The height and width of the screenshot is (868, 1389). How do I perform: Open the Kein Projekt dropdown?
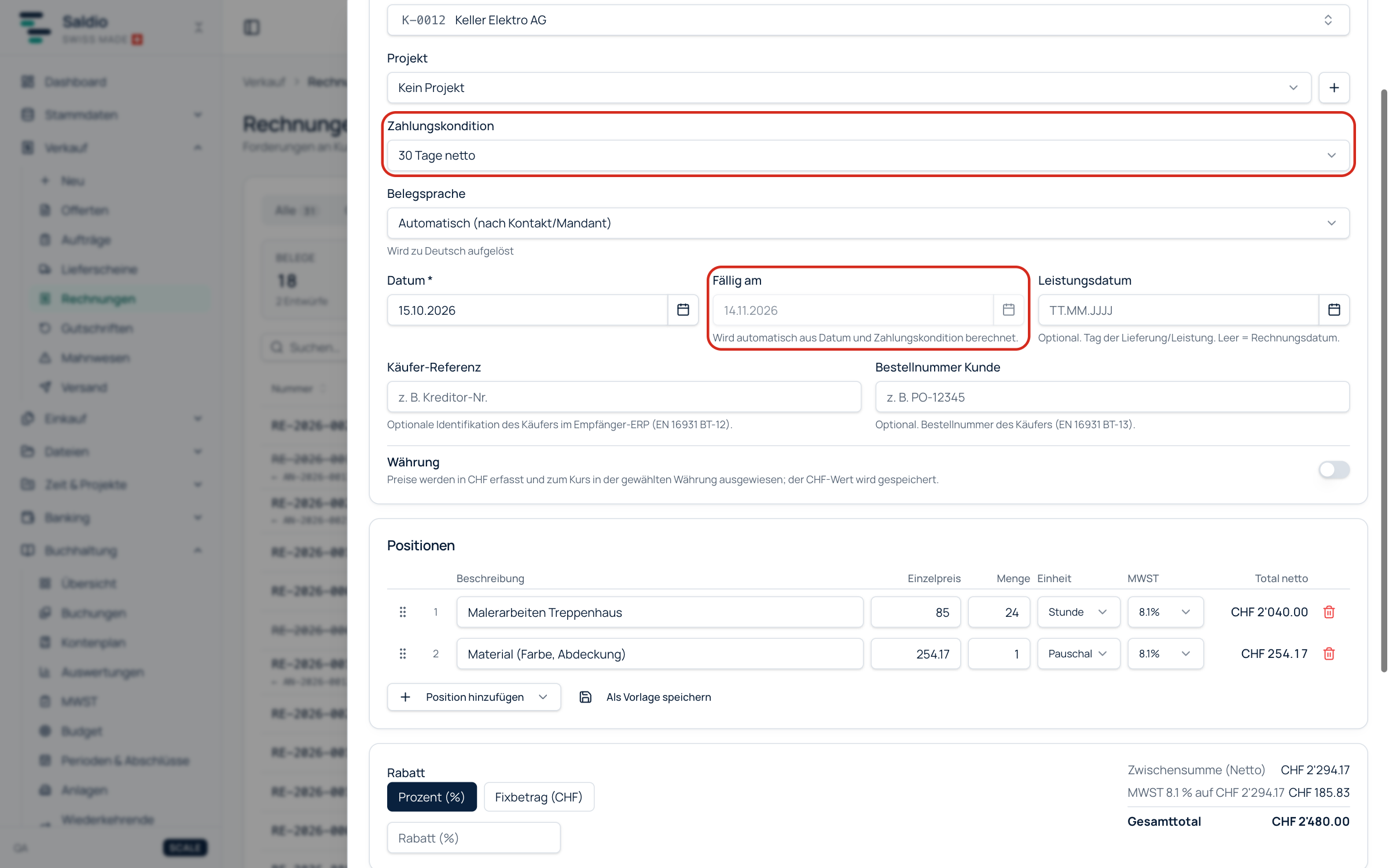pos(849,87)
